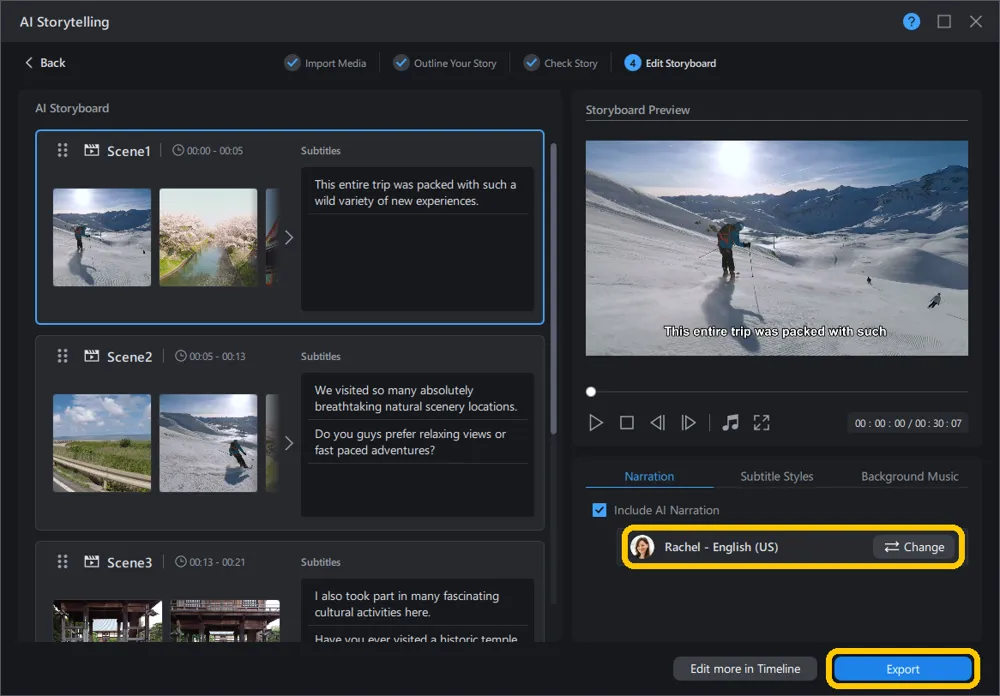Edit subtitle "We visited so many absolutely"
This screenshot has height=696, width=1000.
[x=417, y=398]
